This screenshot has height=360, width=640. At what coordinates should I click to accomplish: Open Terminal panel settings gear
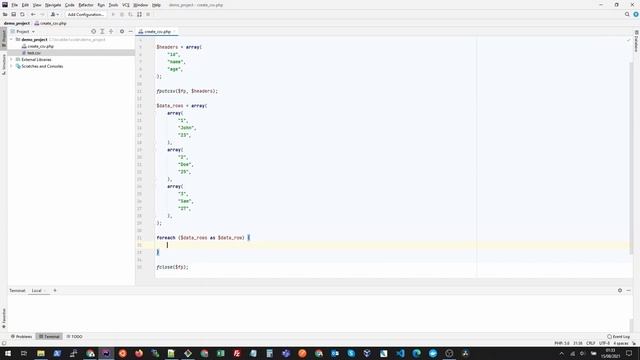(620, 291)
